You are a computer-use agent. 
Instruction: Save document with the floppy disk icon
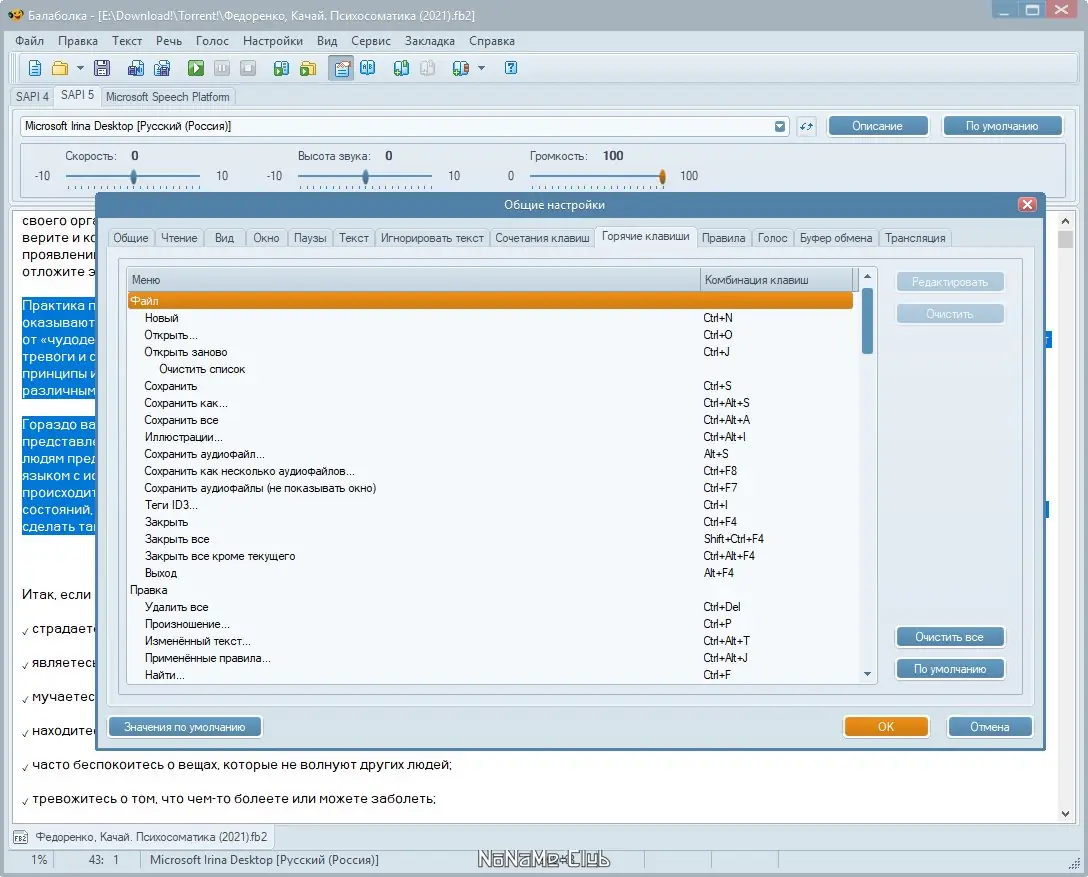click(x=102, y=68)
